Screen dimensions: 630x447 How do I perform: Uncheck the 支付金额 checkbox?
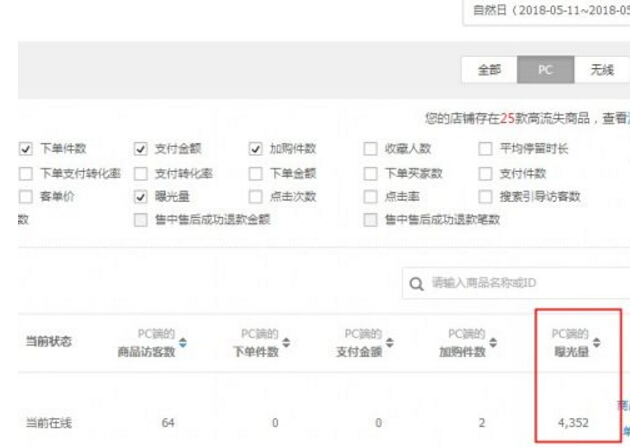140,149
